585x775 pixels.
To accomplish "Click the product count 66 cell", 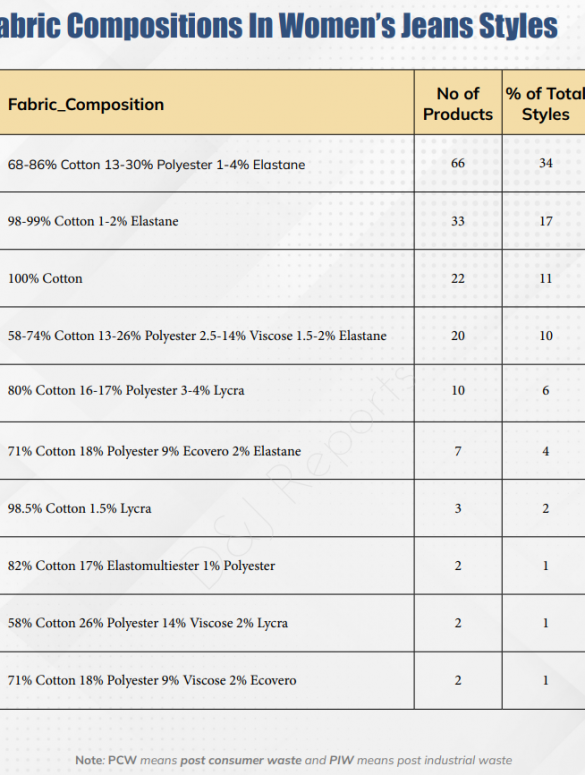I will coord(458,163).
